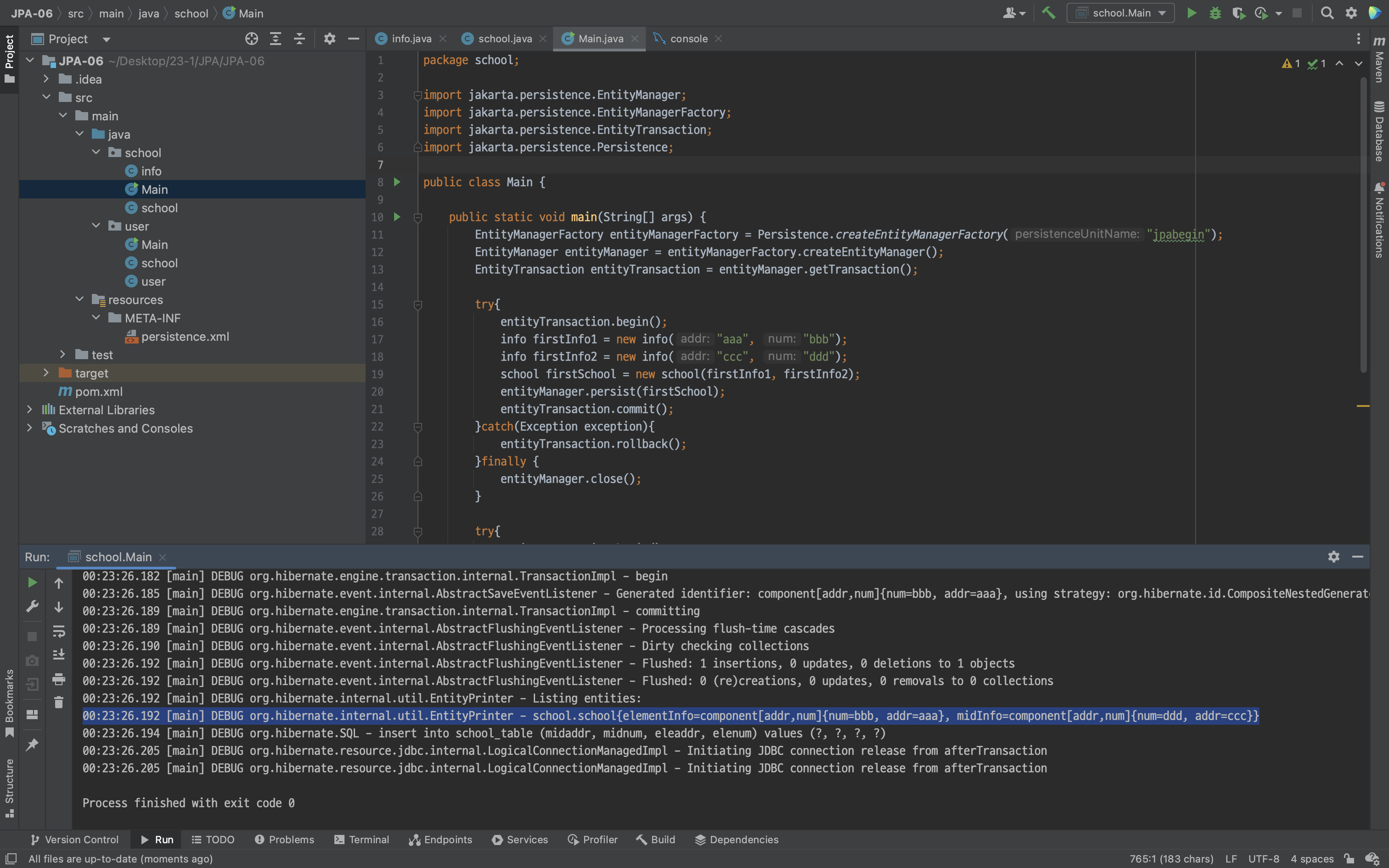
Task: Rerun school.Main from the Run panel
Action: 33,583
